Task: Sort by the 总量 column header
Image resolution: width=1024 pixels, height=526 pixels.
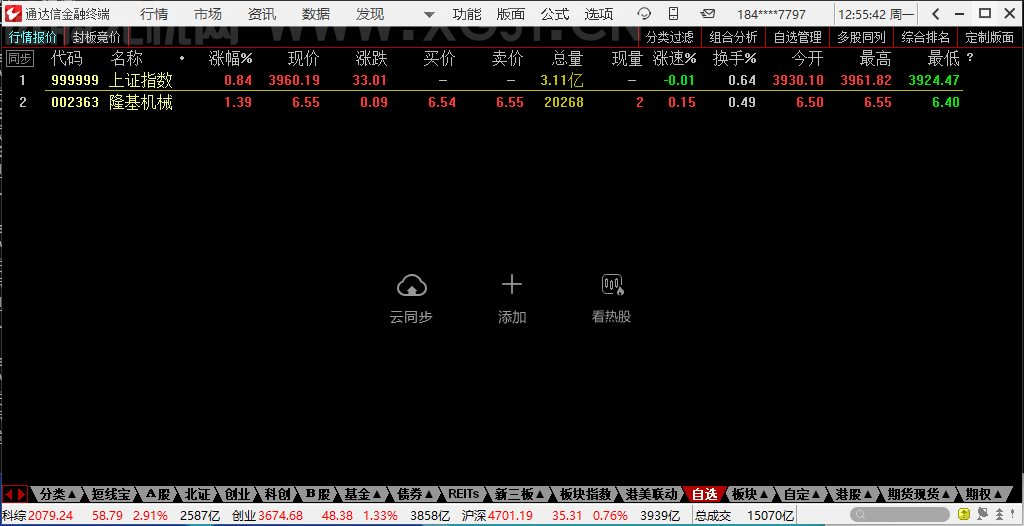Action: (567, 59)
